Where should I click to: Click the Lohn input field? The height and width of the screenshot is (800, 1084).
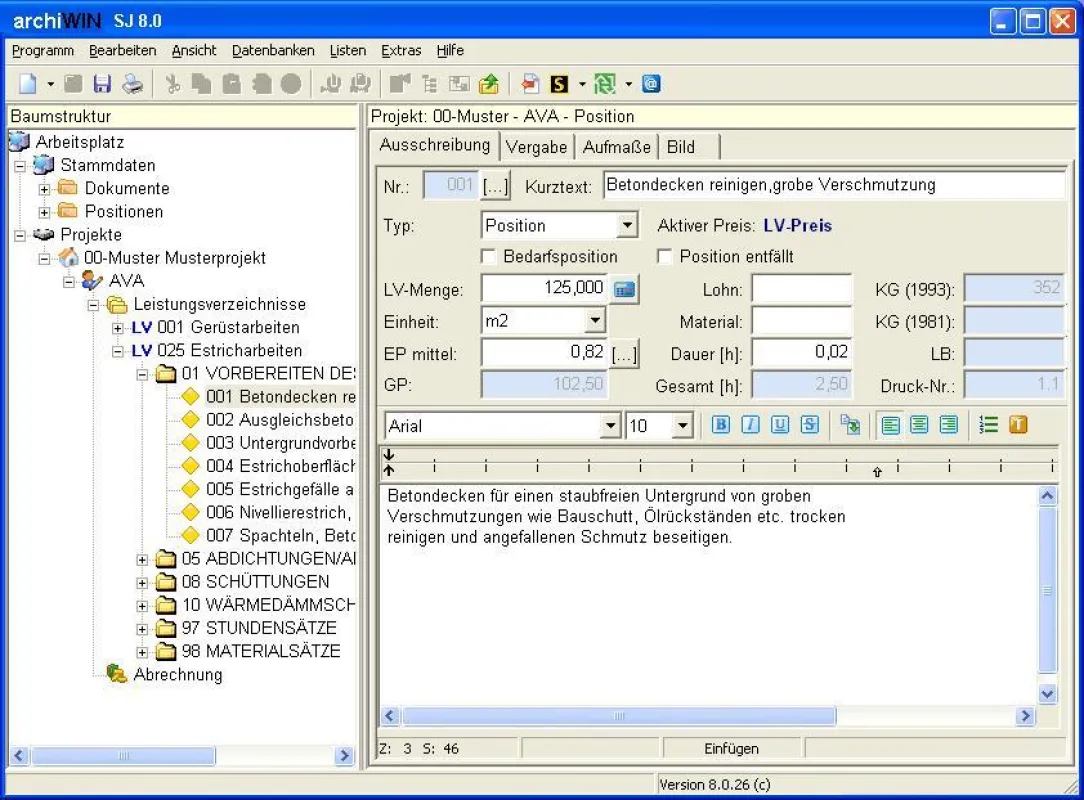click(802, 289)
